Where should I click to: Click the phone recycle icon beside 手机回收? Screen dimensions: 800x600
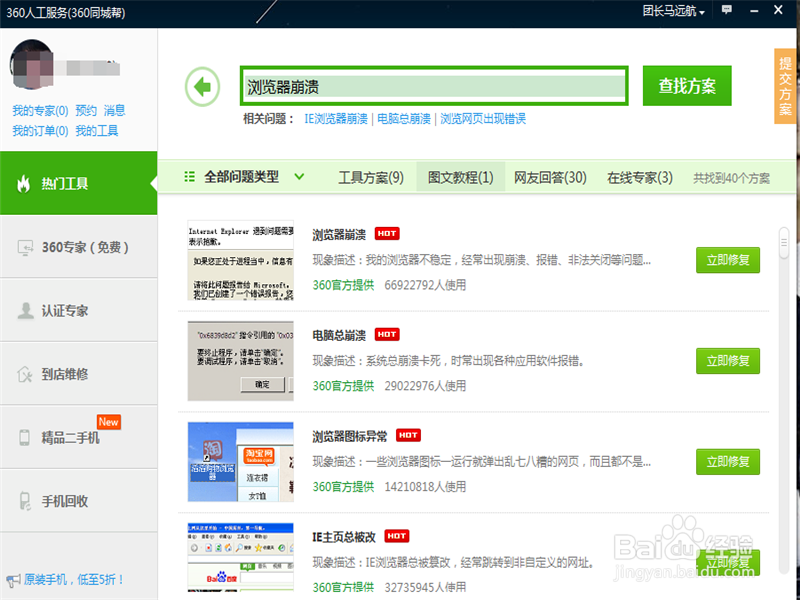(x=24, y=501)
